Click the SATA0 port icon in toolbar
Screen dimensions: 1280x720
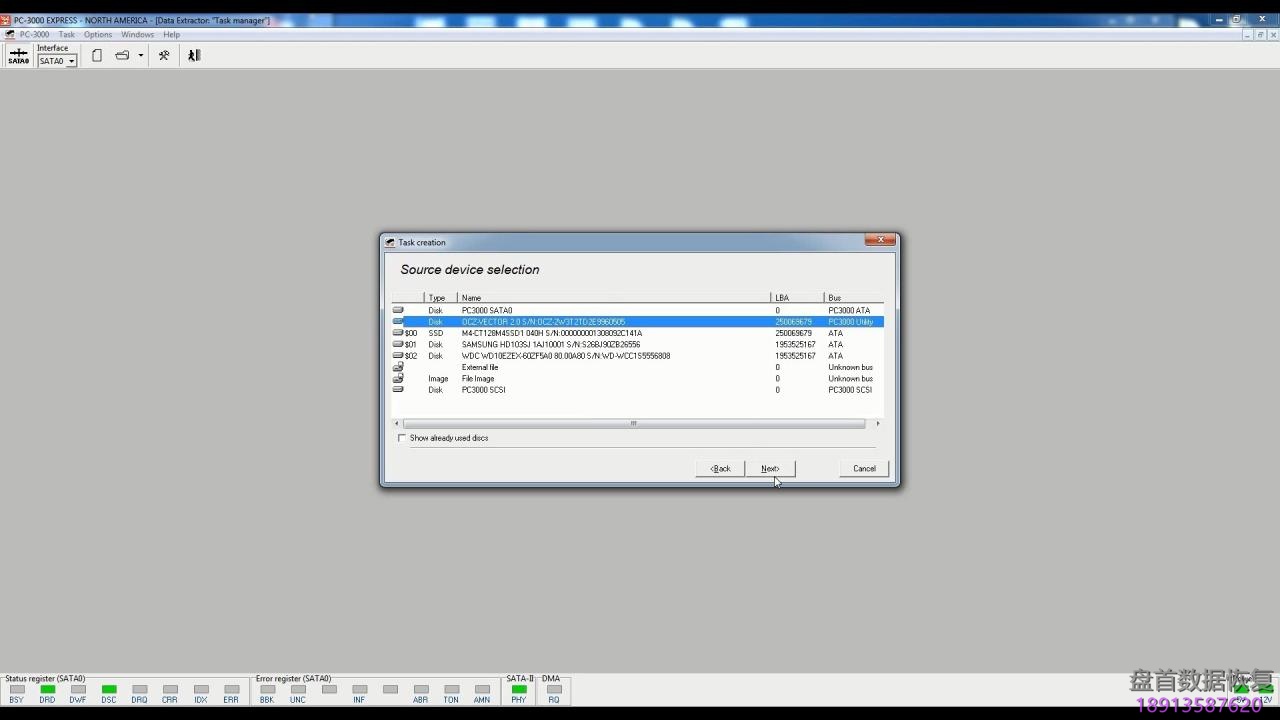(x=18, y=56)
